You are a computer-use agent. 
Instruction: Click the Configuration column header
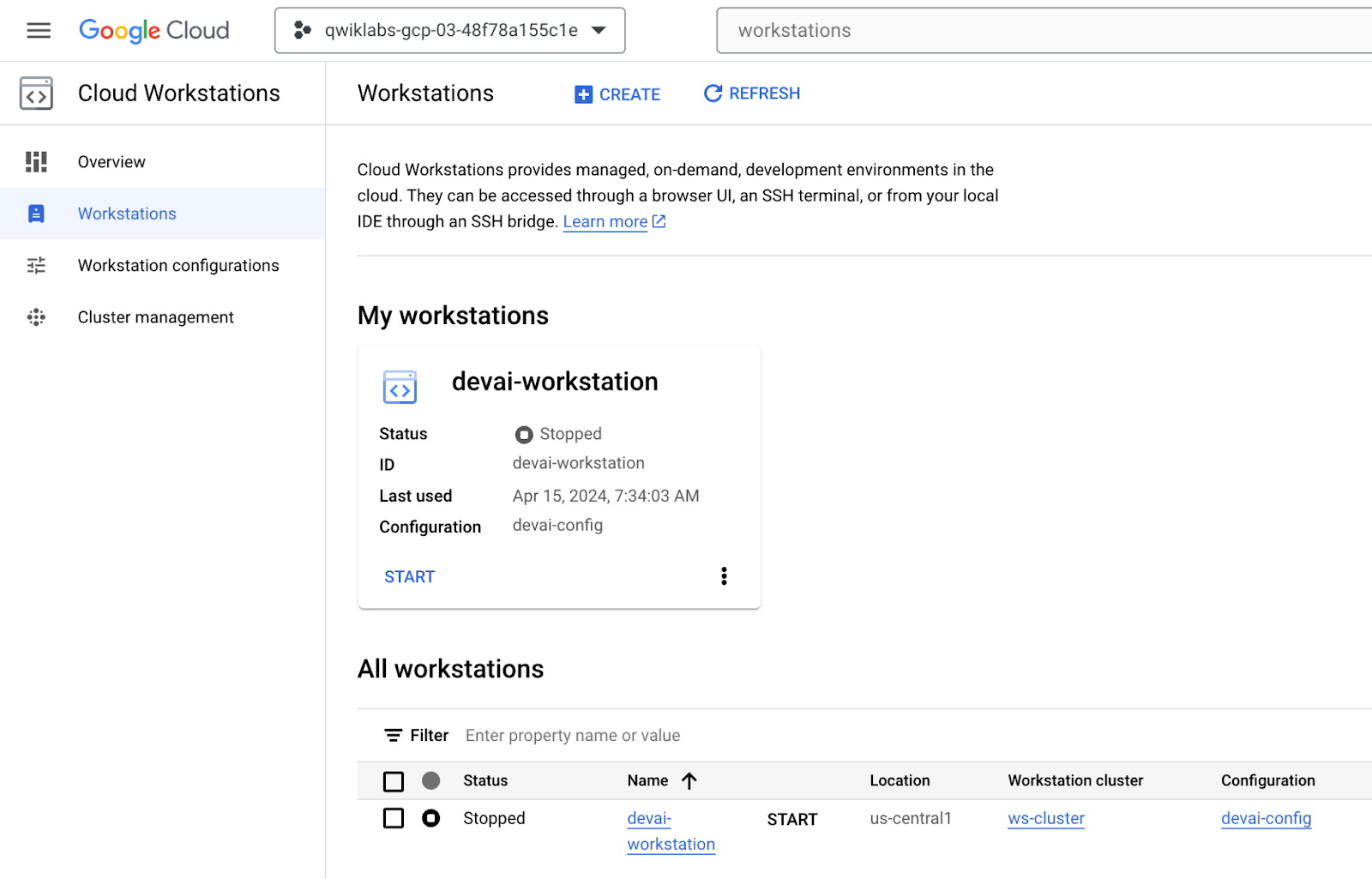point(1268,780)
